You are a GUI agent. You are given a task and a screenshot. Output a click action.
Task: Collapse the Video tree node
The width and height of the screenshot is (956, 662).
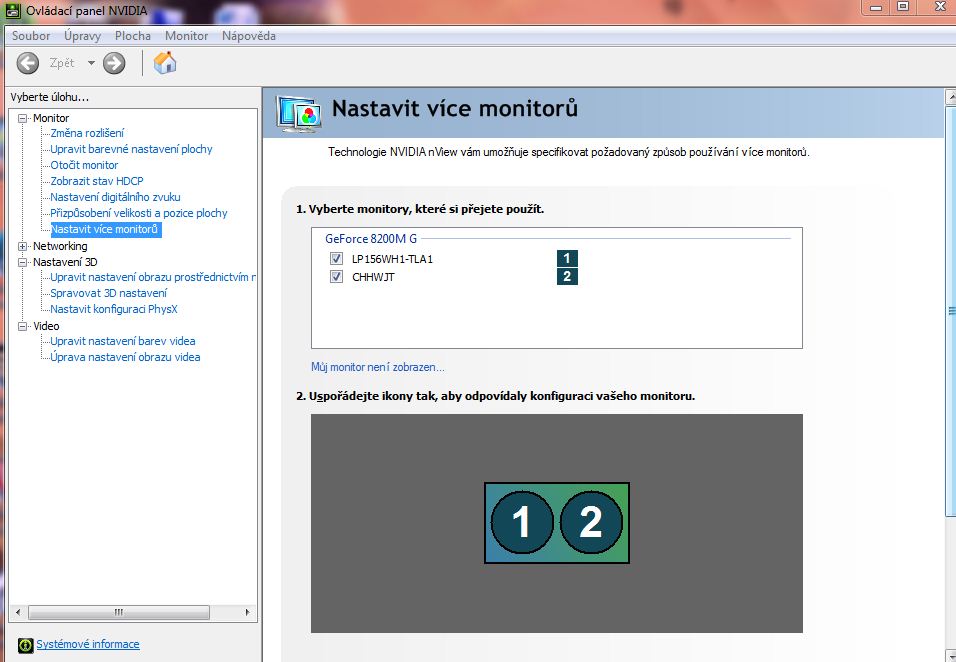[x=23, y=326]
